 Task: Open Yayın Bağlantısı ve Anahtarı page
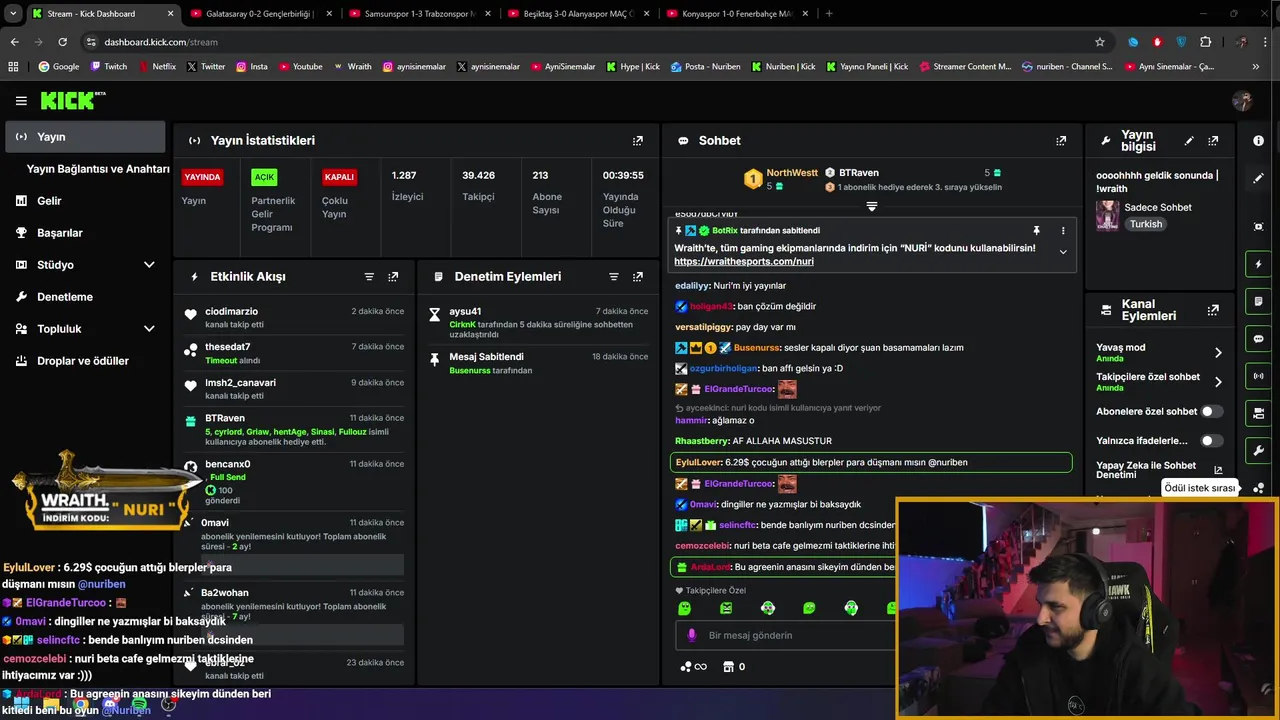(98, 169)
